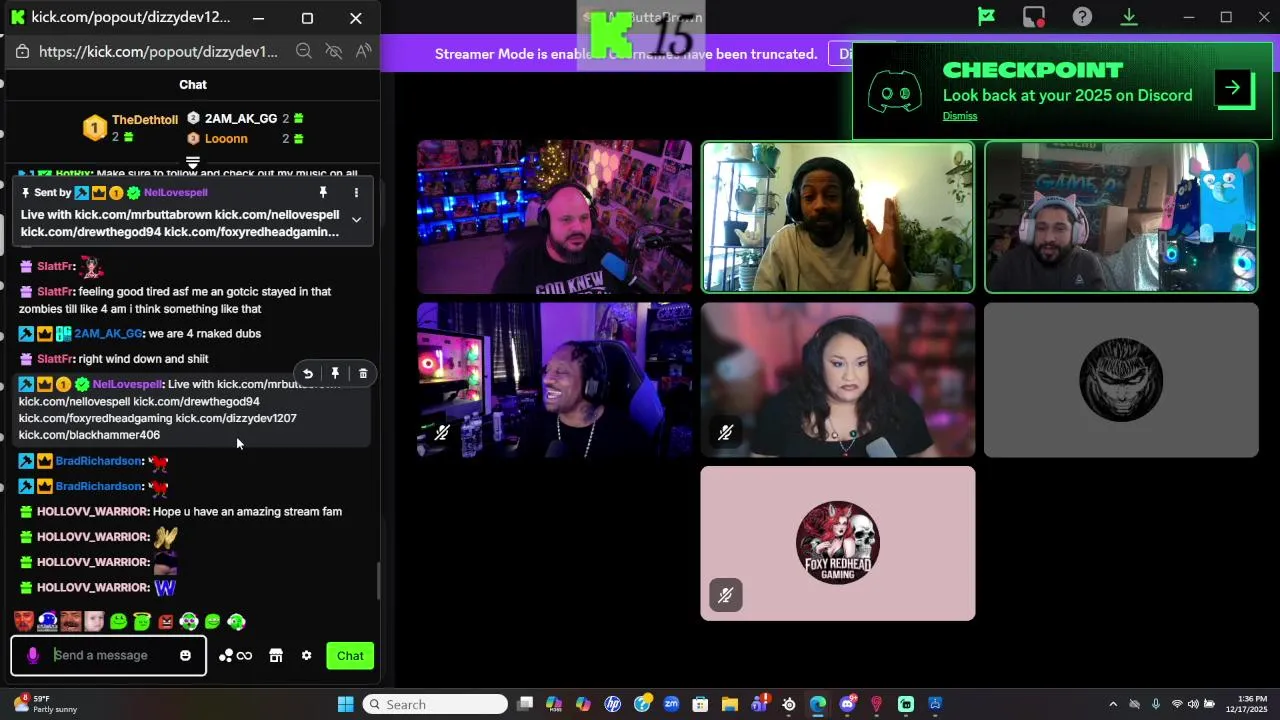Open the chat shop storefront icon
This screenshot has width=1280, height=720.
pyautogui.click(x=276, y=656)
